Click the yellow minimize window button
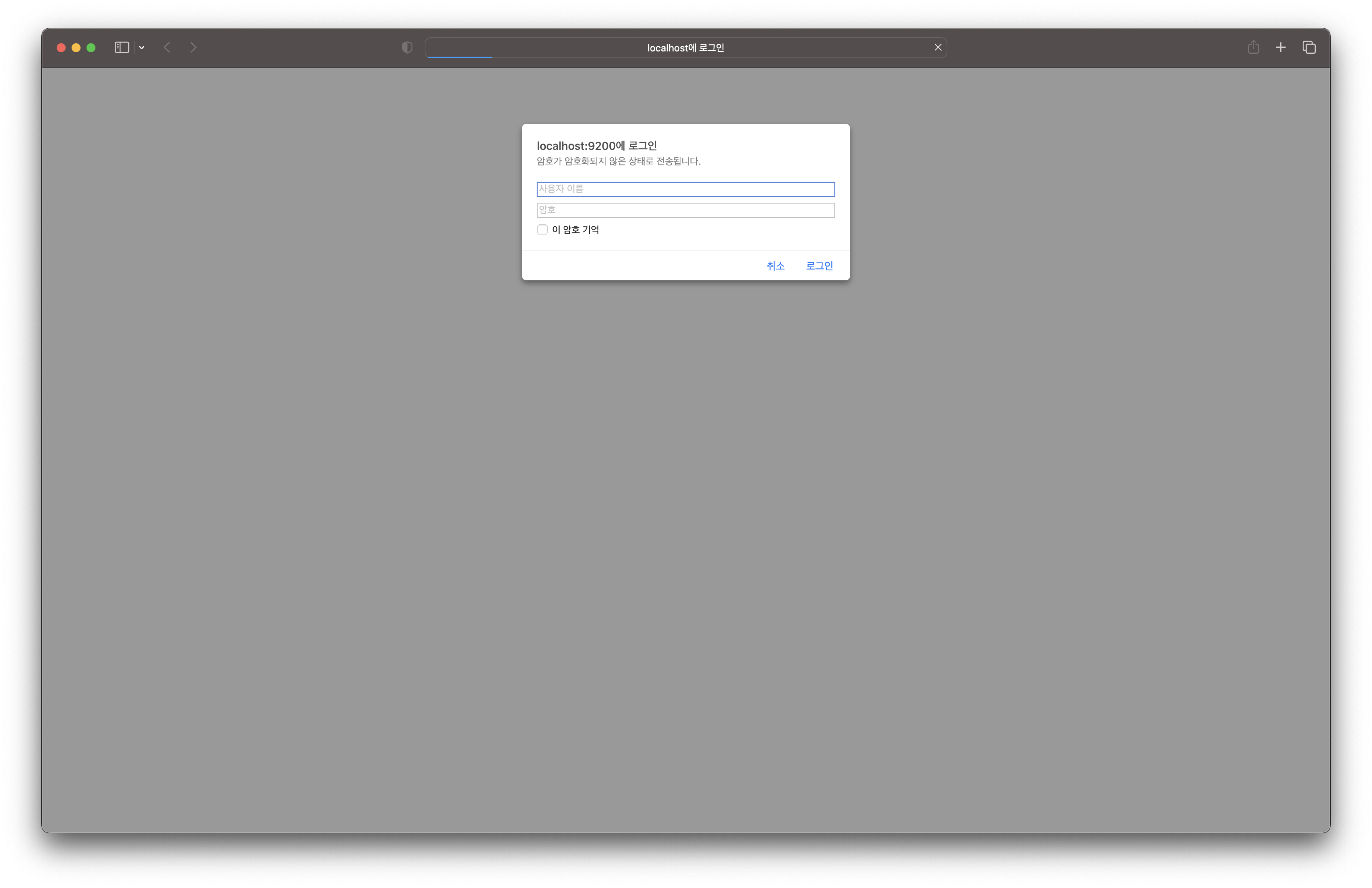 pyautogui.click(x=76, y=47)
